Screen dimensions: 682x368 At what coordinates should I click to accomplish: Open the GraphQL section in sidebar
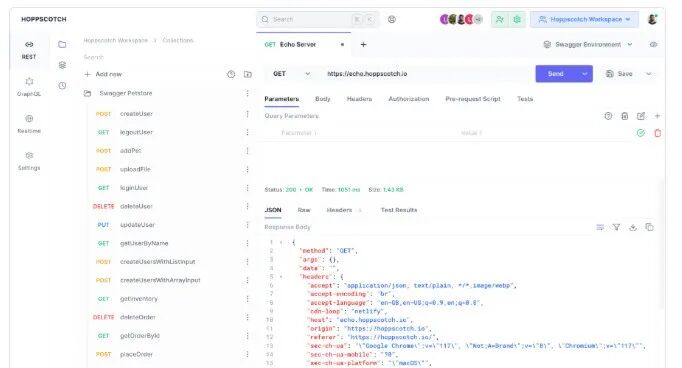[x=29, y=87]
